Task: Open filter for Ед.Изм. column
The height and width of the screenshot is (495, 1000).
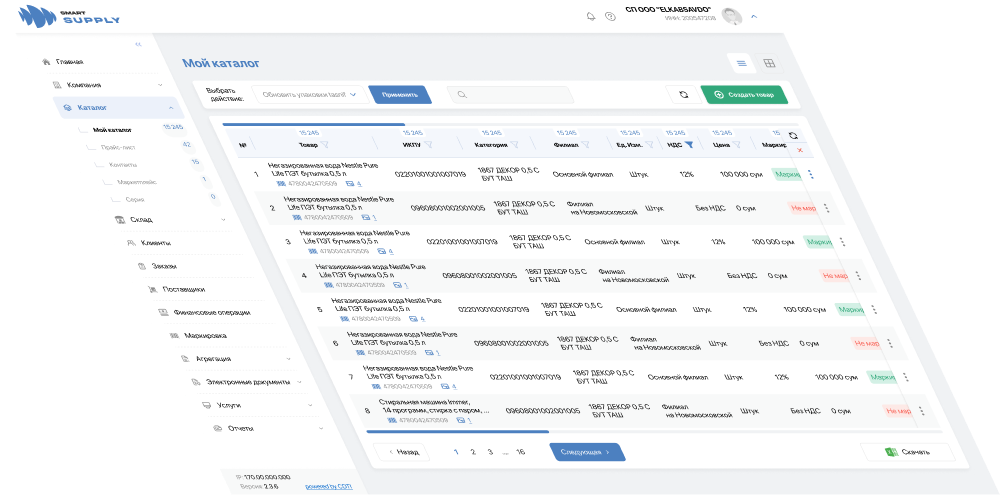Action: tap(649, 145)
